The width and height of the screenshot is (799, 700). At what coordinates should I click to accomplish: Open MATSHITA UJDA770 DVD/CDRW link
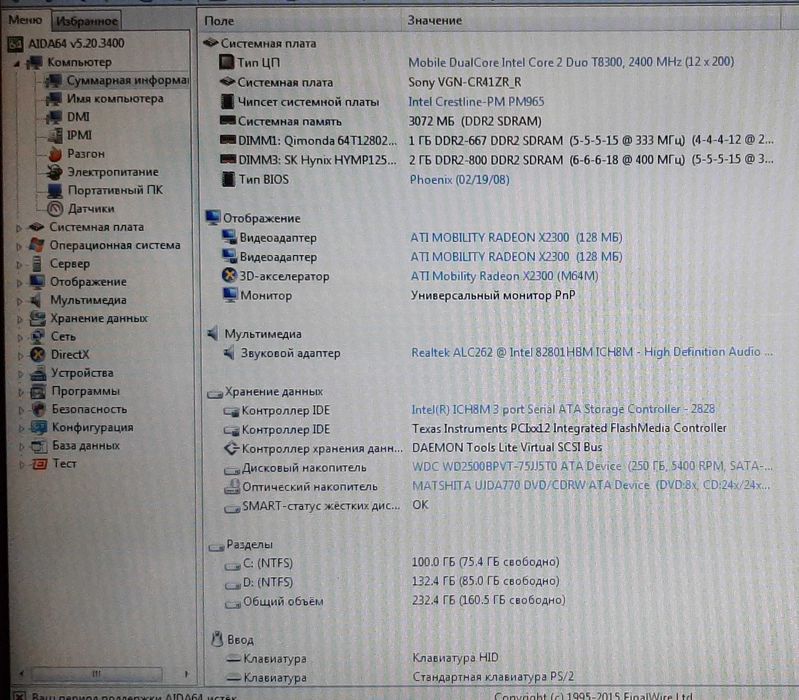pyautogui.click(x=591, y=486)
